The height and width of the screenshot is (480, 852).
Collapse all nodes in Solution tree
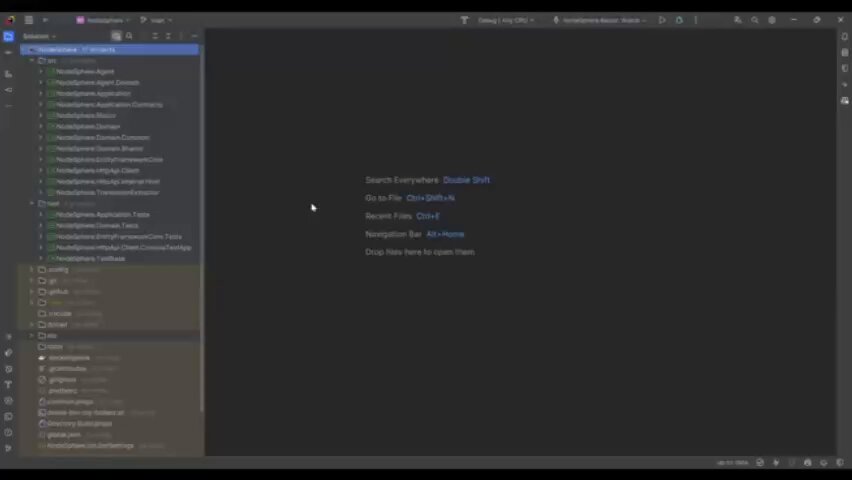(168, 36)
